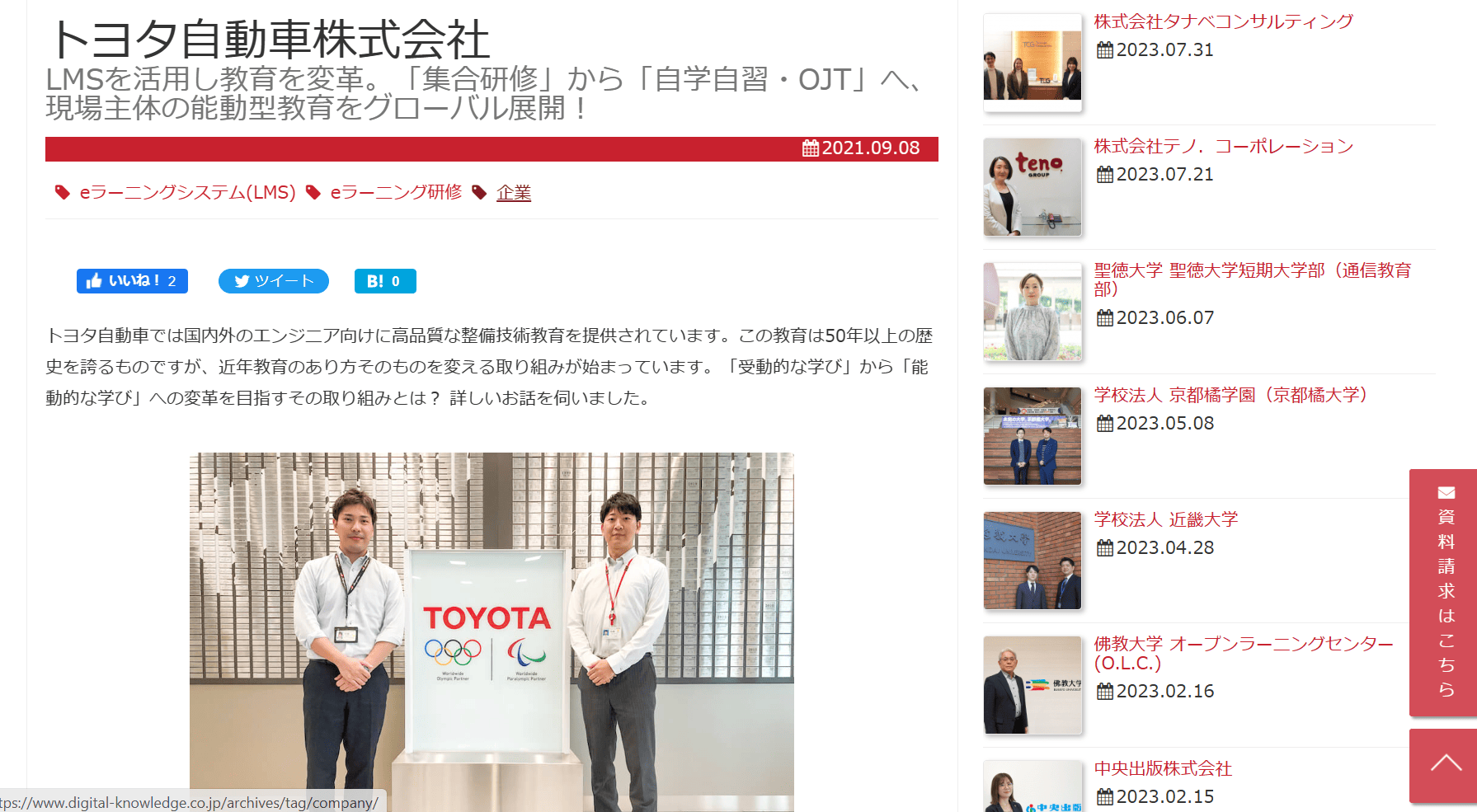Click tag icon beside eラーニング研修
This screenshot has width=1477, height=812.
tap(313, 192)
